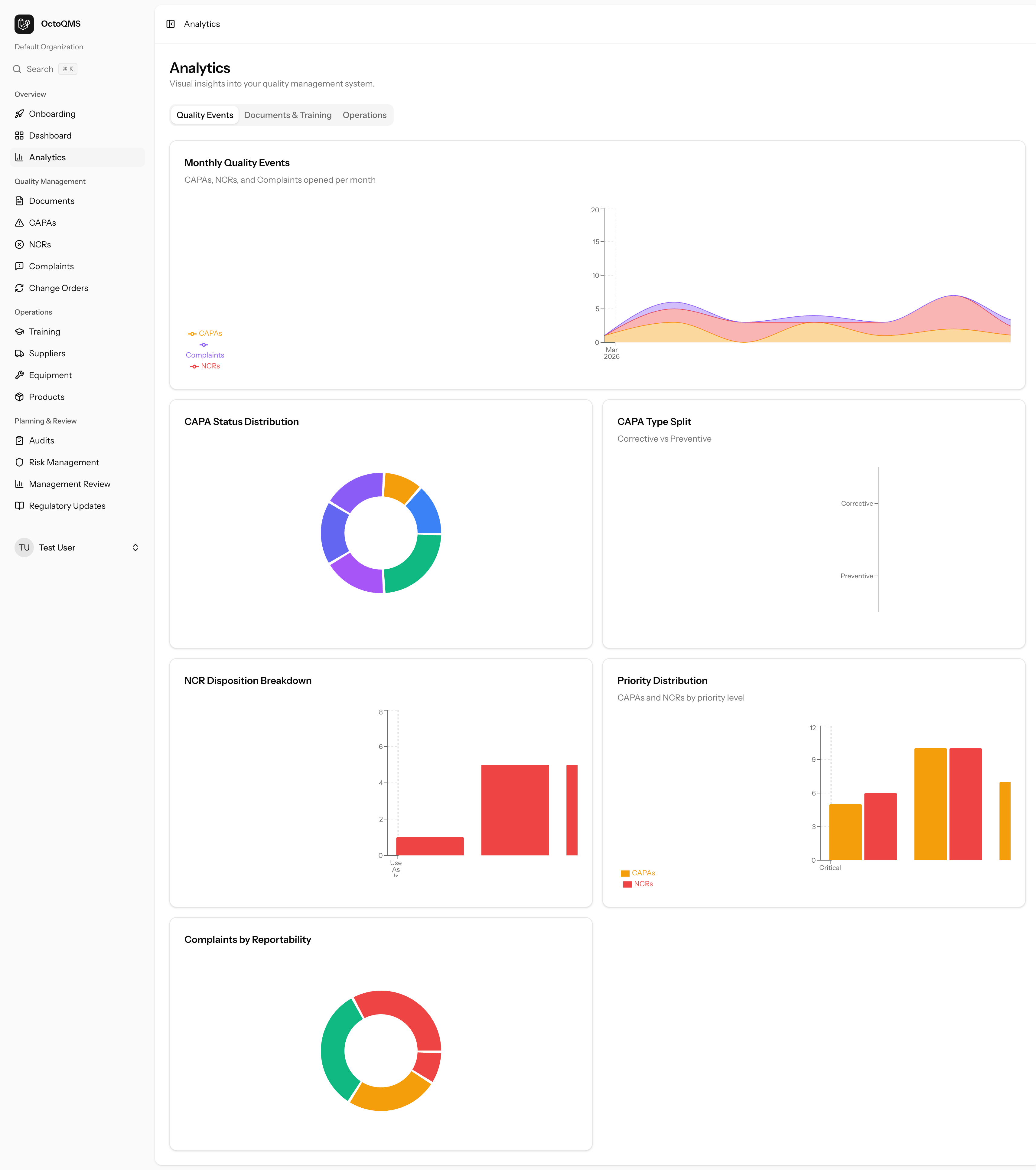Open Dashboard via grid icon
The width and height of the screenshot is (1036, 1170).
click(19, 136)
